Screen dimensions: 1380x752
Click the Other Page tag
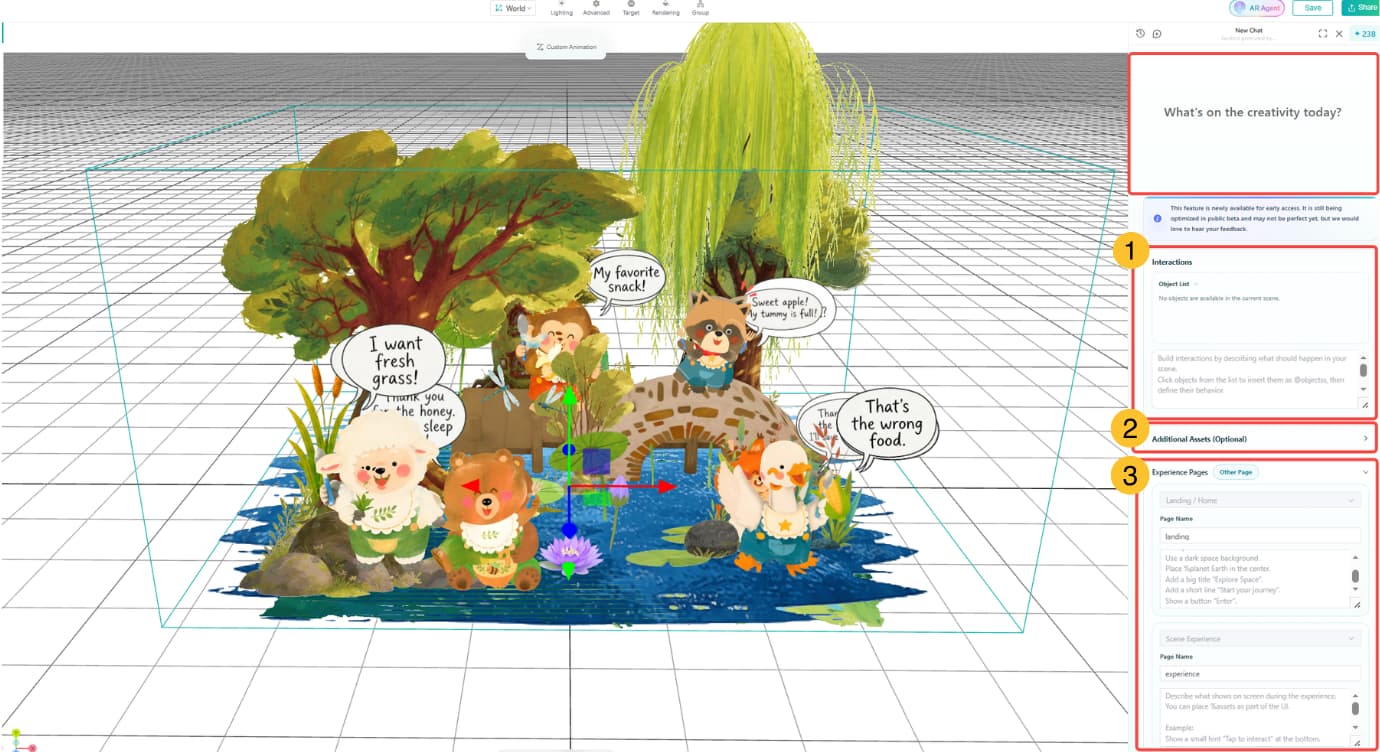(x=1235, y=472)
